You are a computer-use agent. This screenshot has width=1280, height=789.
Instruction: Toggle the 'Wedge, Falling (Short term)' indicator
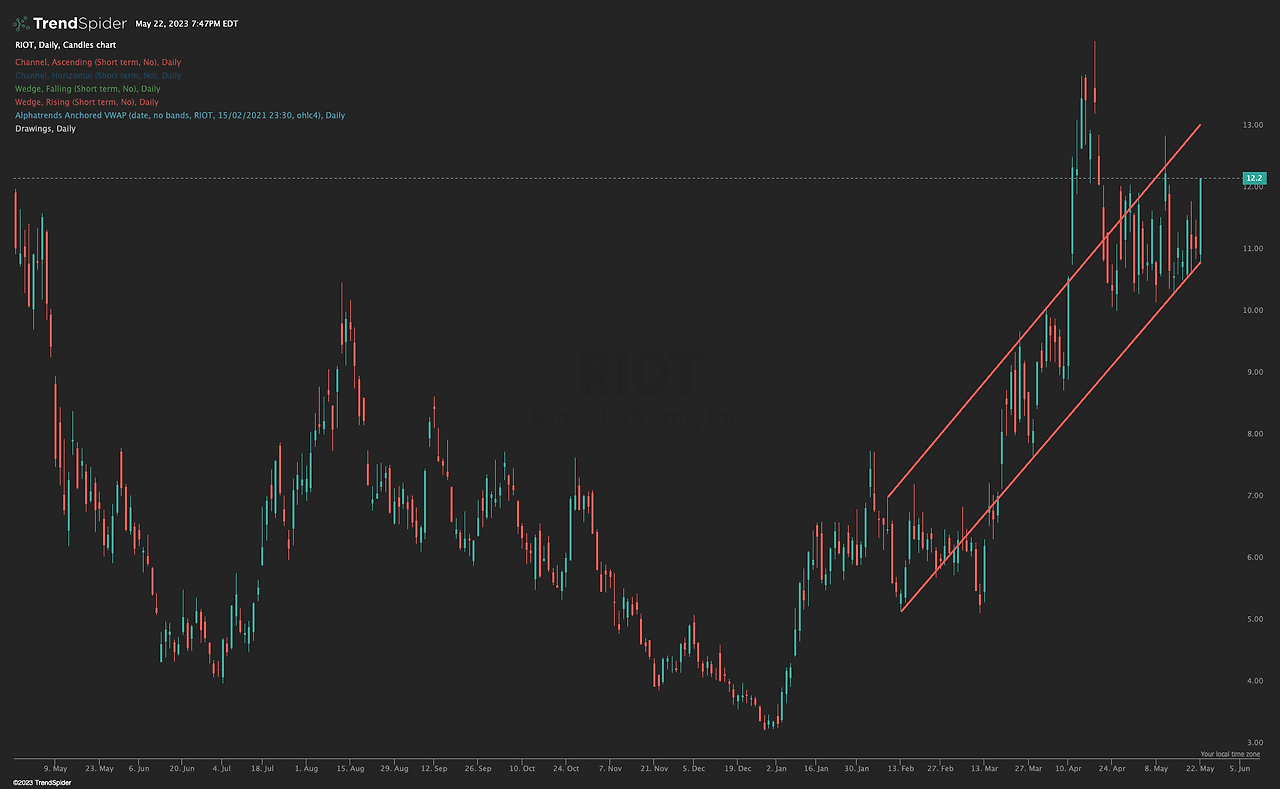[86, 88]
